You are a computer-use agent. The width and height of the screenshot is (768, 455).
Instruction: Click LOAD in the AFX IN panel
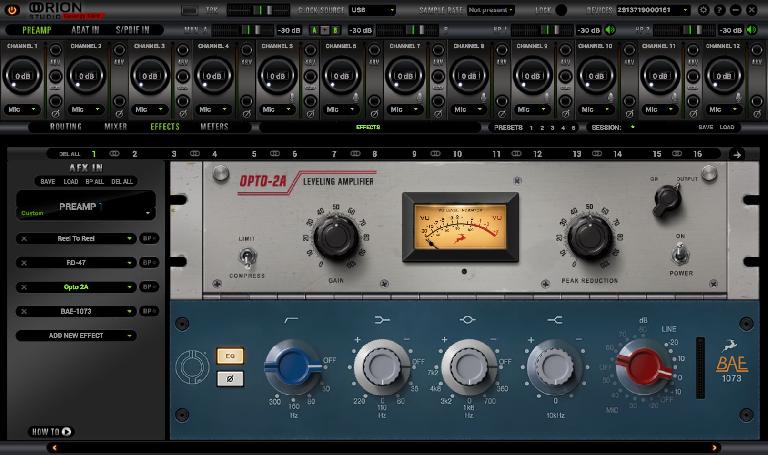click(71, 182)
